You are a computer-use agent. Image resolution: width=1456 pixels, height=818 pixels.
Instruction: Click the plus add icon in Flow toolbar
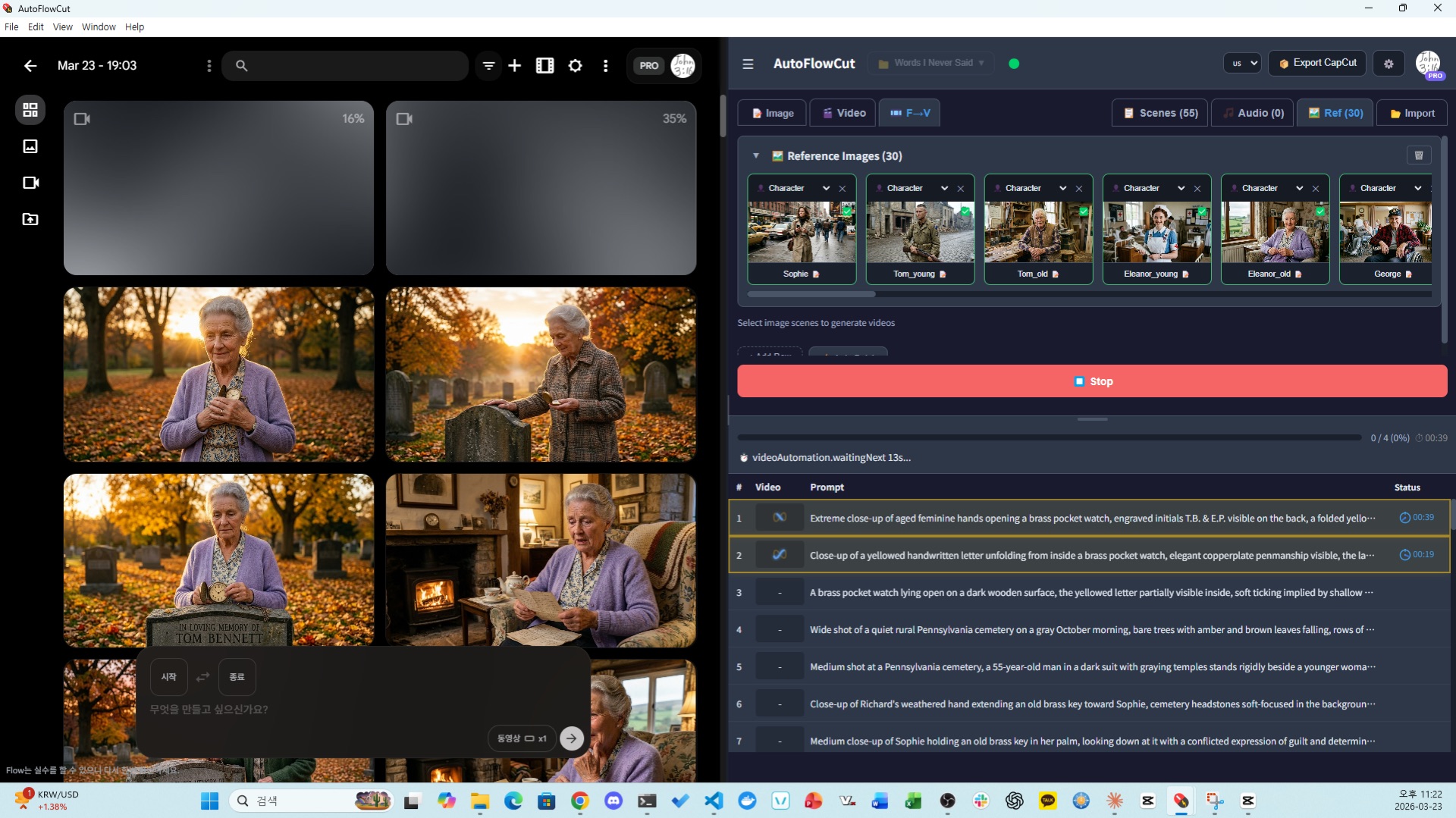pos(514,66)
